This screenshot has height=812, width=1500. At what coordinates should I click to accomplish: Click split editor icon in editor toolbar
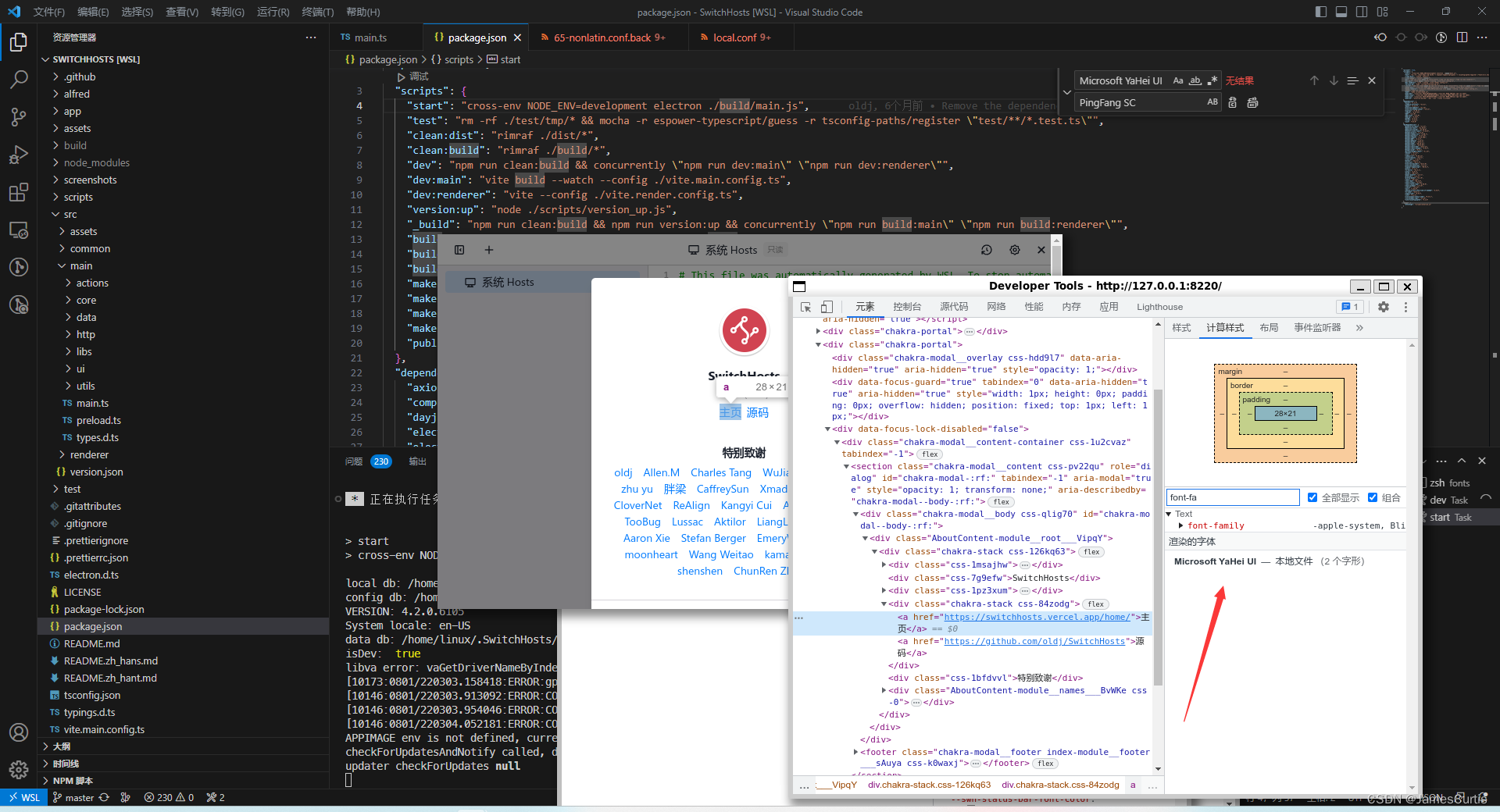[x=1462, y=37]
